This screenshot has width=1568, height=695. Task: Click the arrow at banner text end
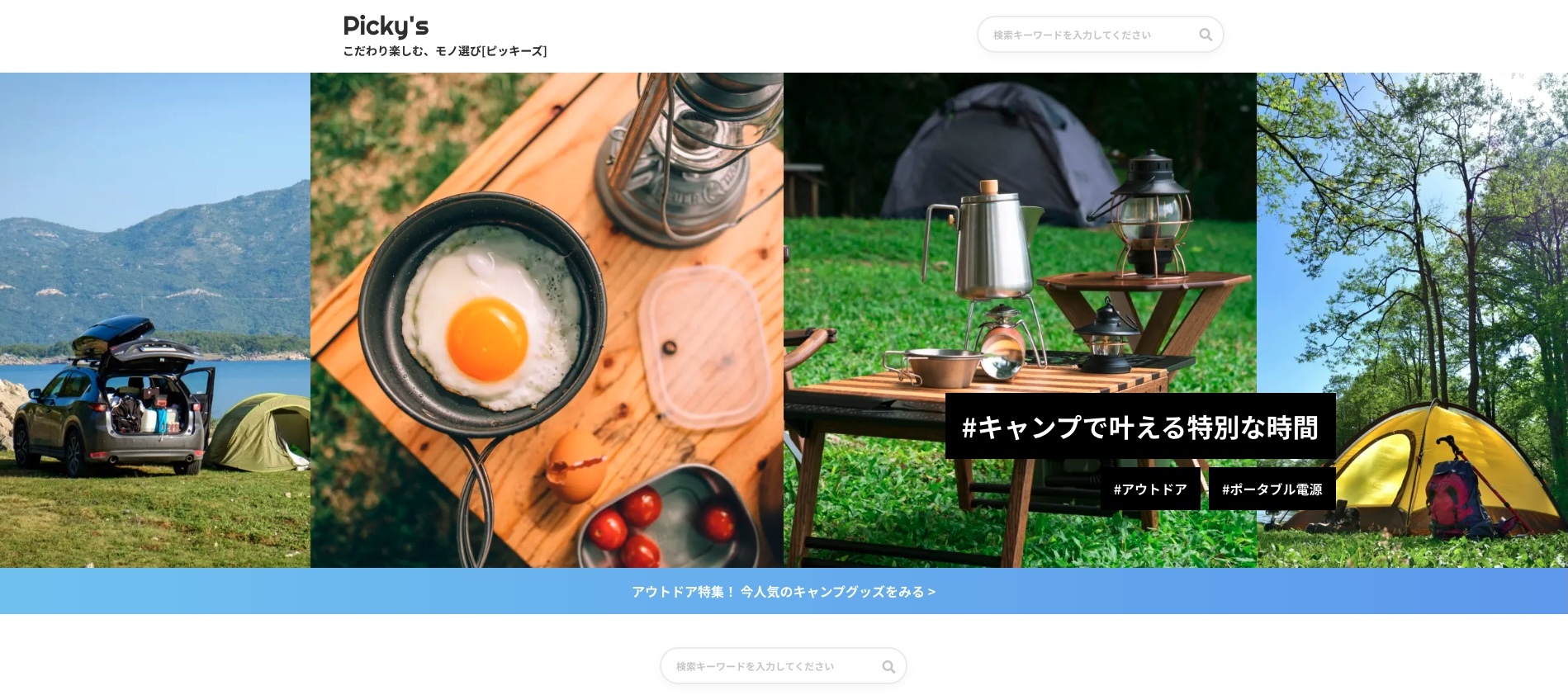tap(931, 592)
